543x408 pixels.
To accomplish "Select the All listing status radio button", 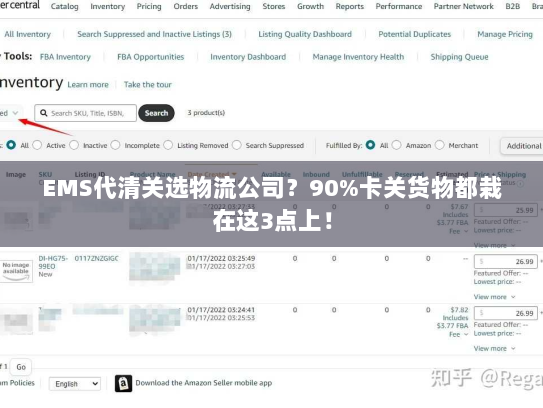I will tap(11, 145).
